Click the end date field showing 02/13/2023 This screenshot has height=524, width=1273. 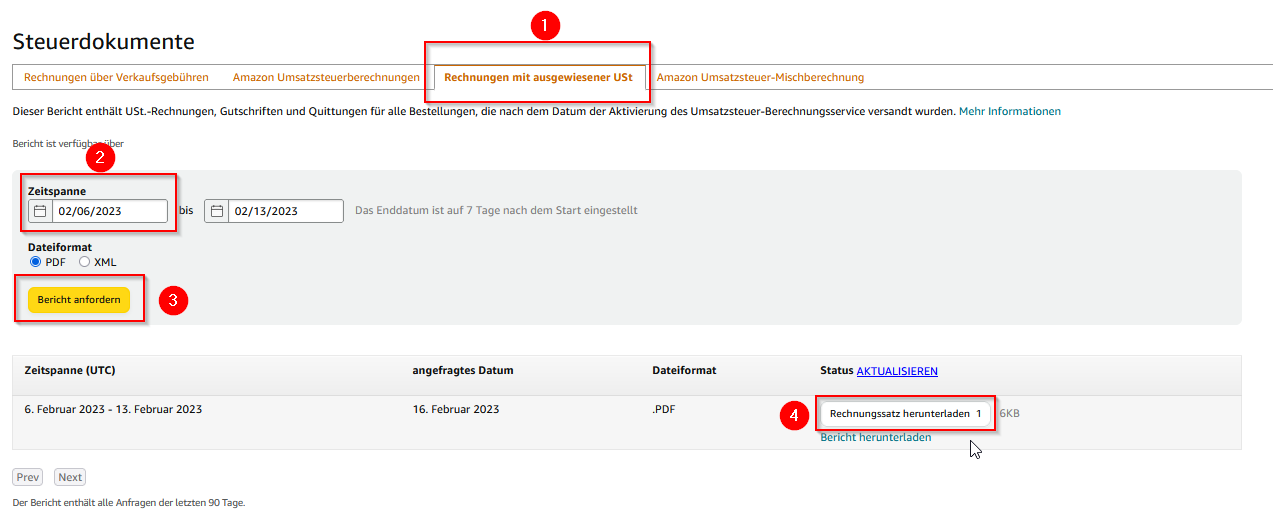pyautogui.click(x=285, y=211)
